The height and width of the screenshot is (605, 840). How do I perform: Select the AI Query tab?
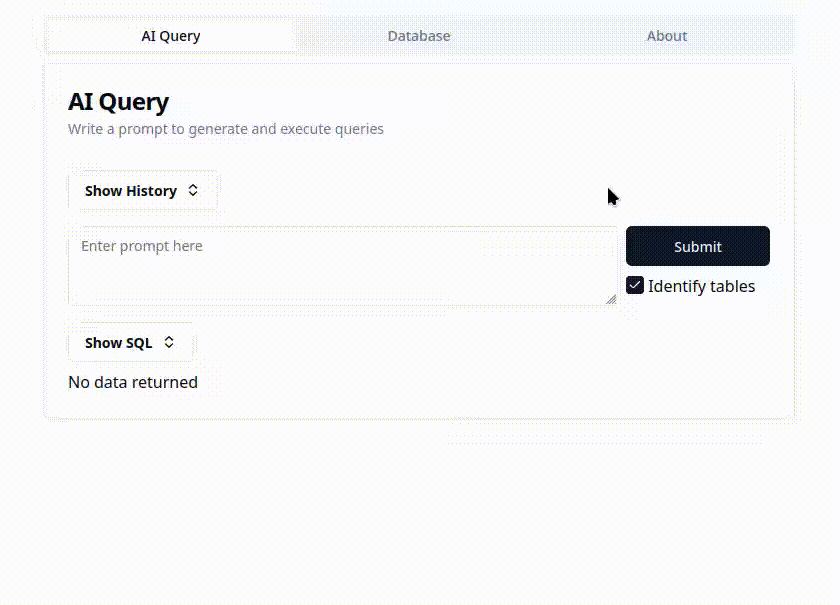[170, 35]
